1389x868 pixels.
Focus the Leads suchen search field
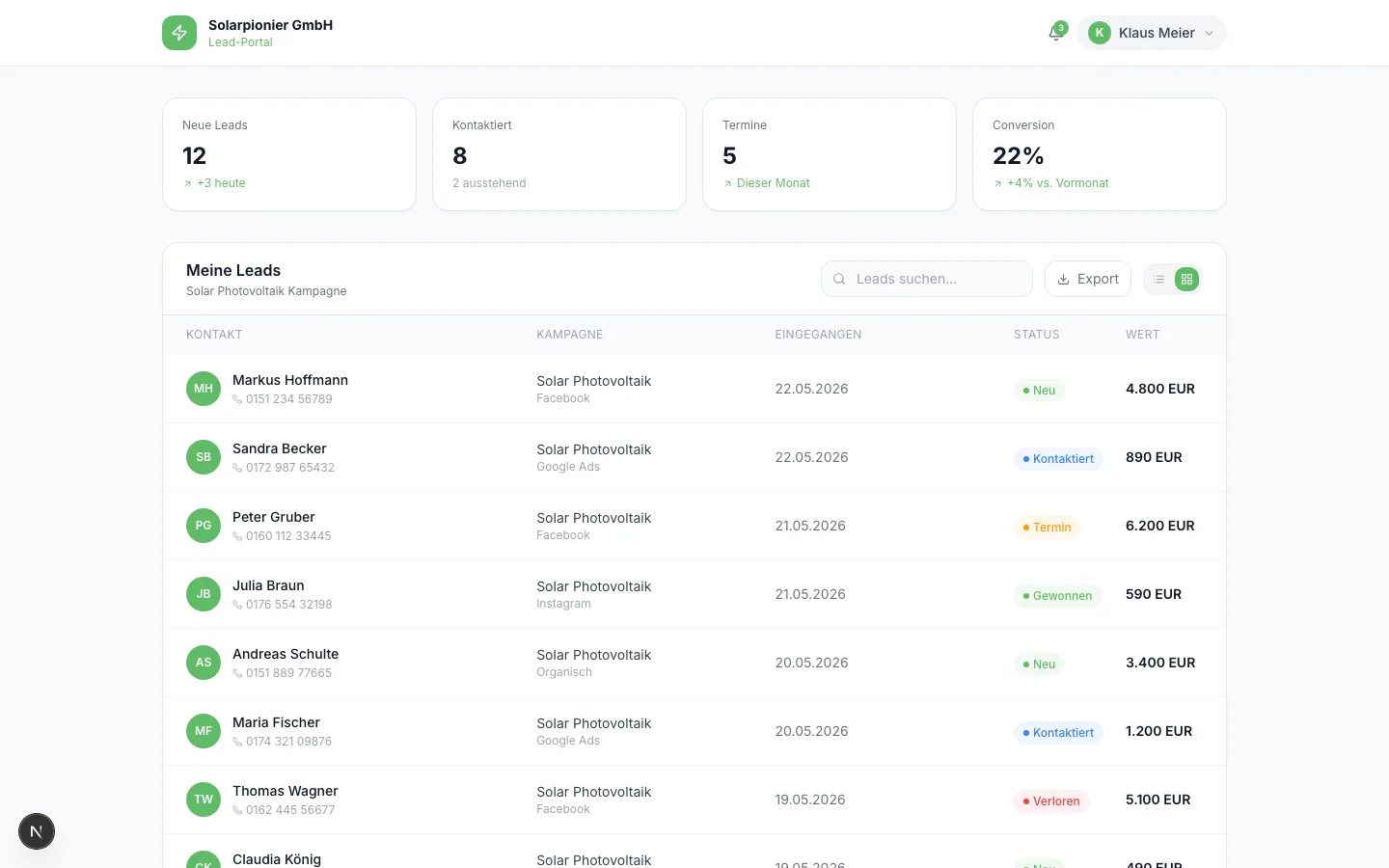point(927,279)
